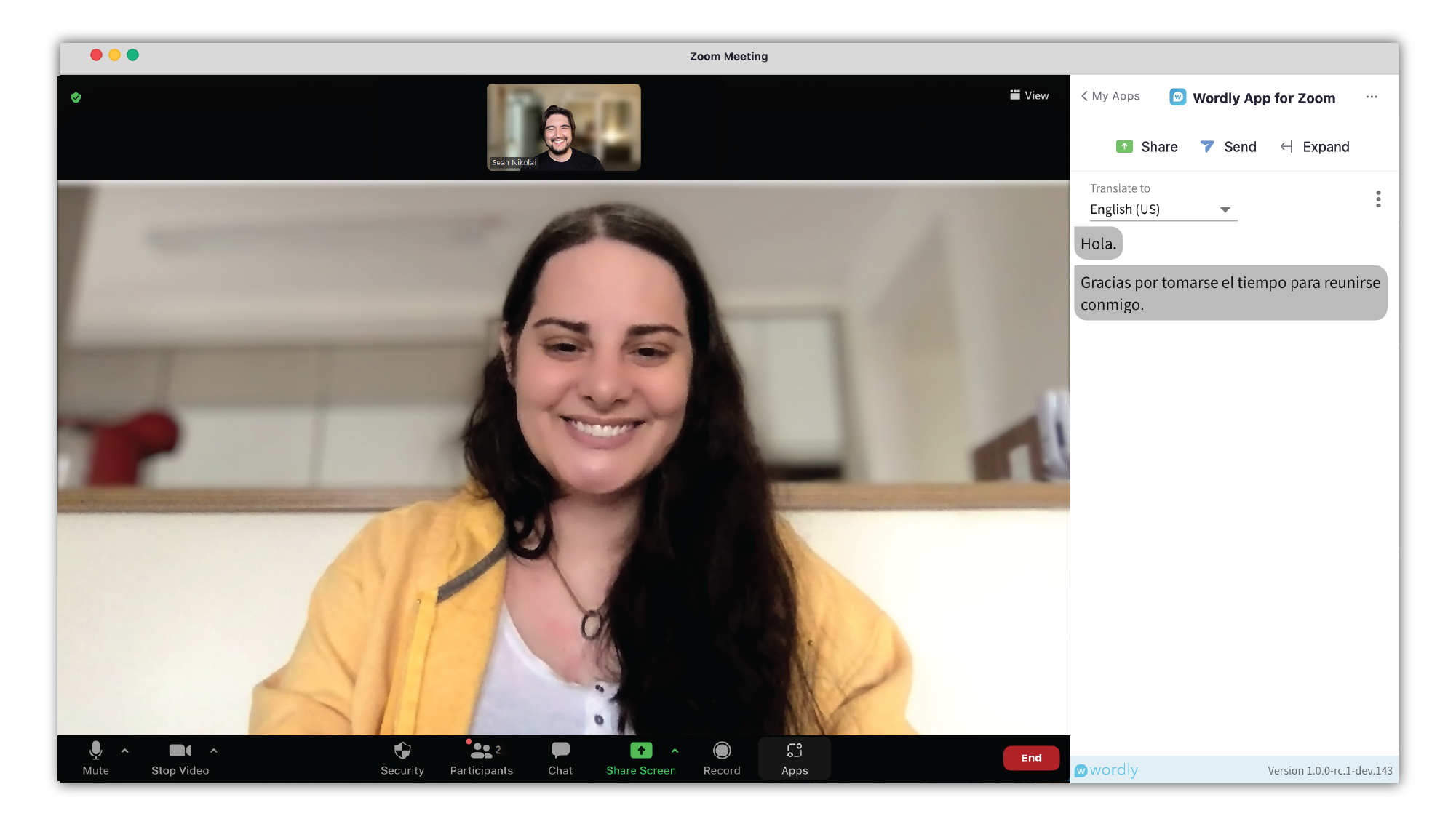Click the Stop Video camera icon
This screenshot has height=824, width=1456.
click(x=180, y=750)
